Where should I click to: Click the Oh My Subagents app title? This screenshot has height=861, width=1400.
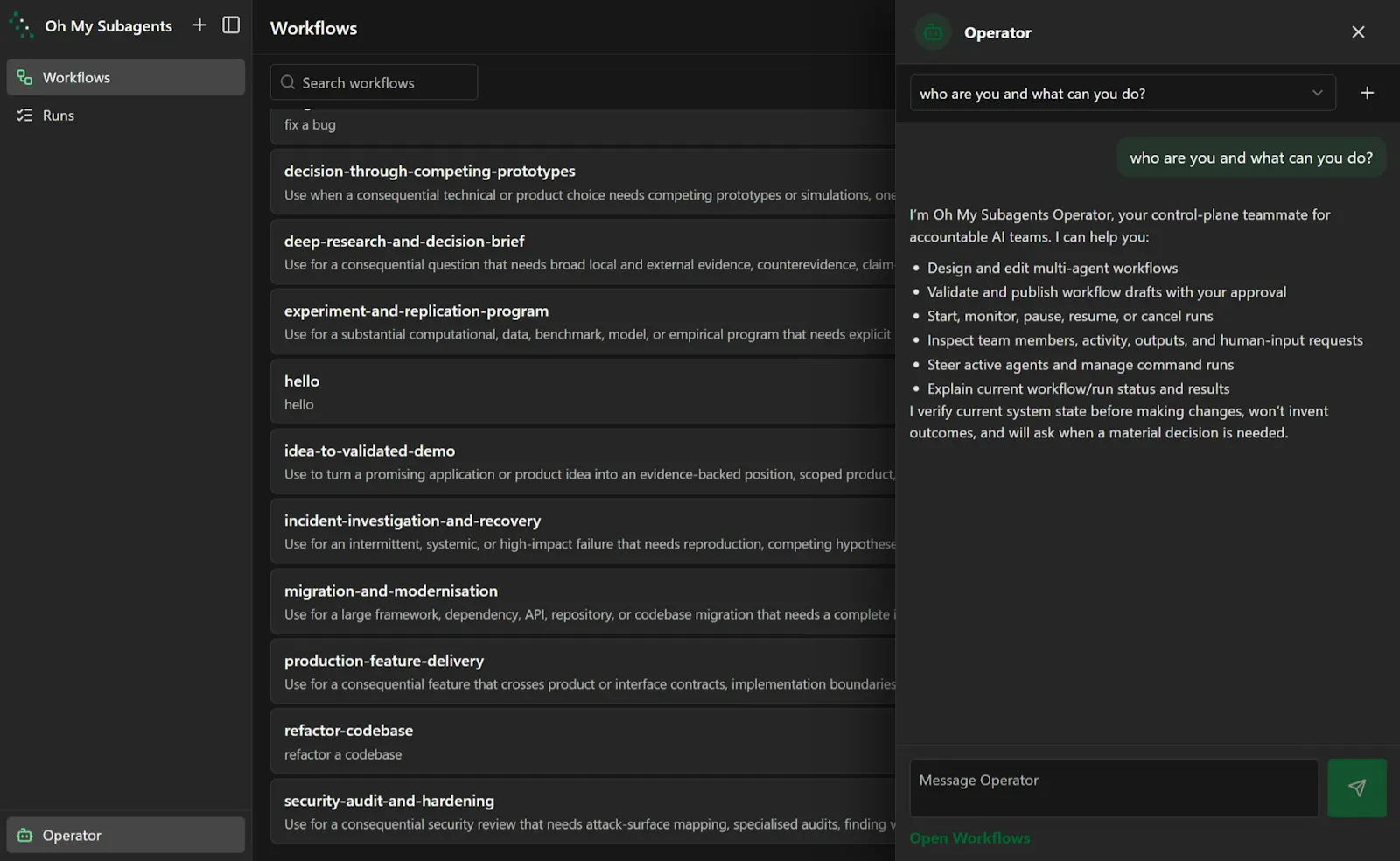click(x=108, y=26)
